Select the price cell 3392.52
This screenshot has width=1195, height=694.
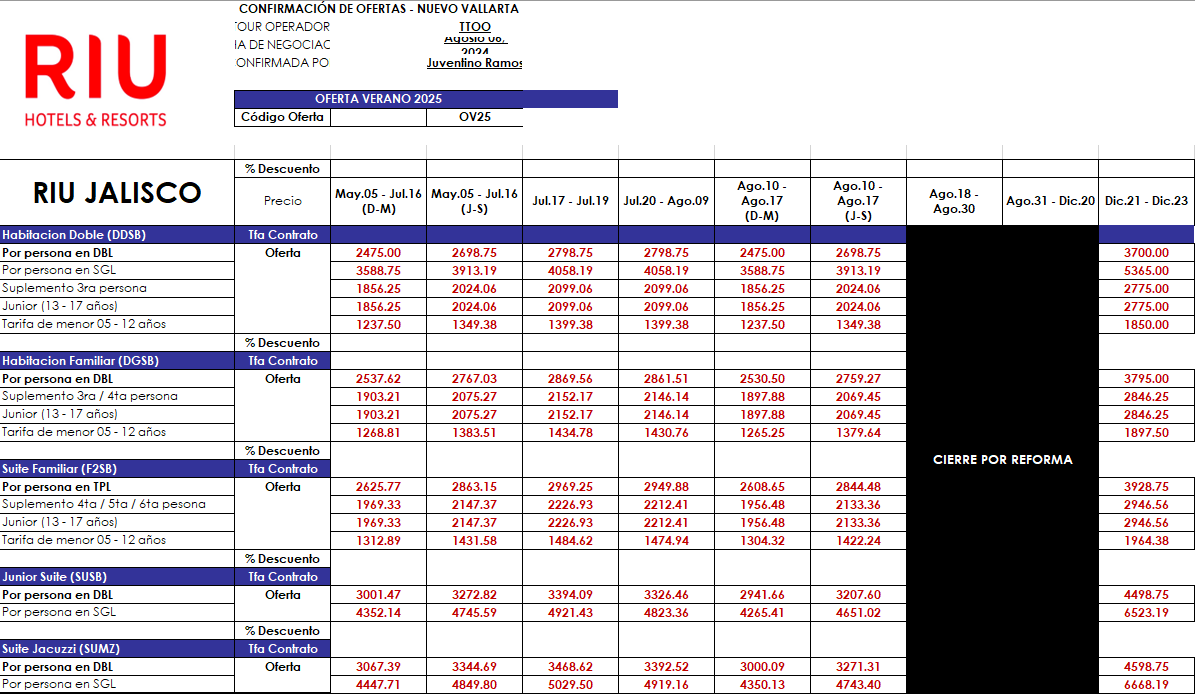point(667,667)
